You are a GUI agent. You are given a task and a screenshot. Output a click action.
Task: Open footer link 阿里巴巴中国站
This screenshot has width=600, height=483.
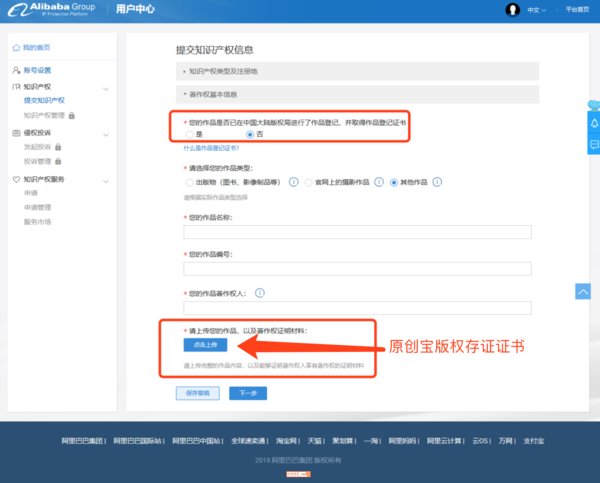coord(196,441)
